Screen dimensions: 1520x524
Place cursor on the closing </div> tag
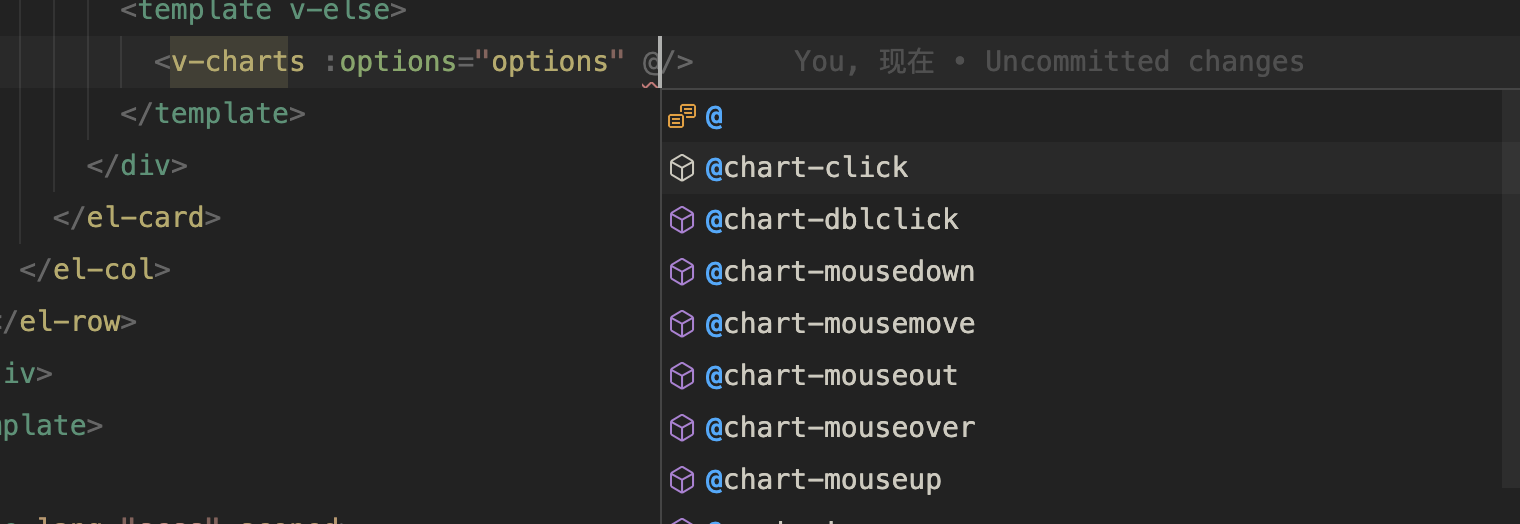(x=137, y=166)
